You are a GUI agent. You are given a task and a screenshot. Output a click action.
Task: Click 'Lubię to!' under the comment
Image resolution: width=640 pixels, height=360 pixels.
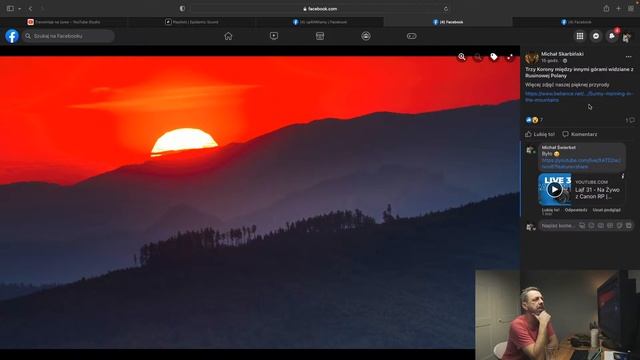(x=550, y=210)
